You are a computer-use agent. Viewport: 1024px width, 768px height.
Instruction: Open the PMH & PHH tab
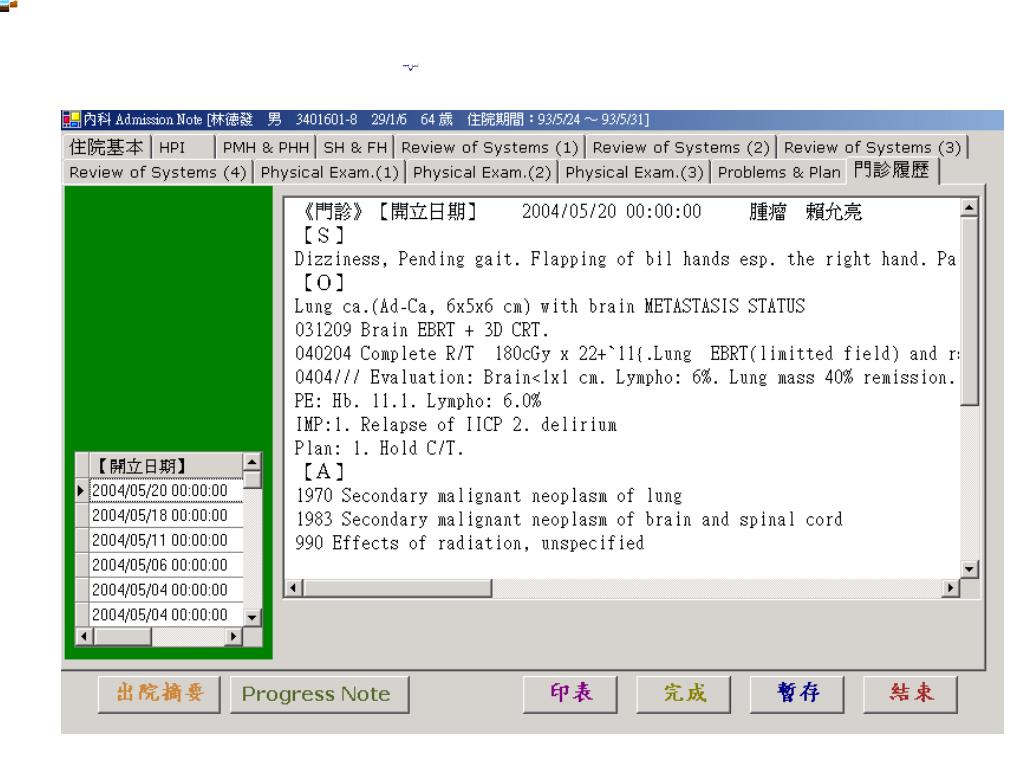pyautogui.click(x=265, y=148)
